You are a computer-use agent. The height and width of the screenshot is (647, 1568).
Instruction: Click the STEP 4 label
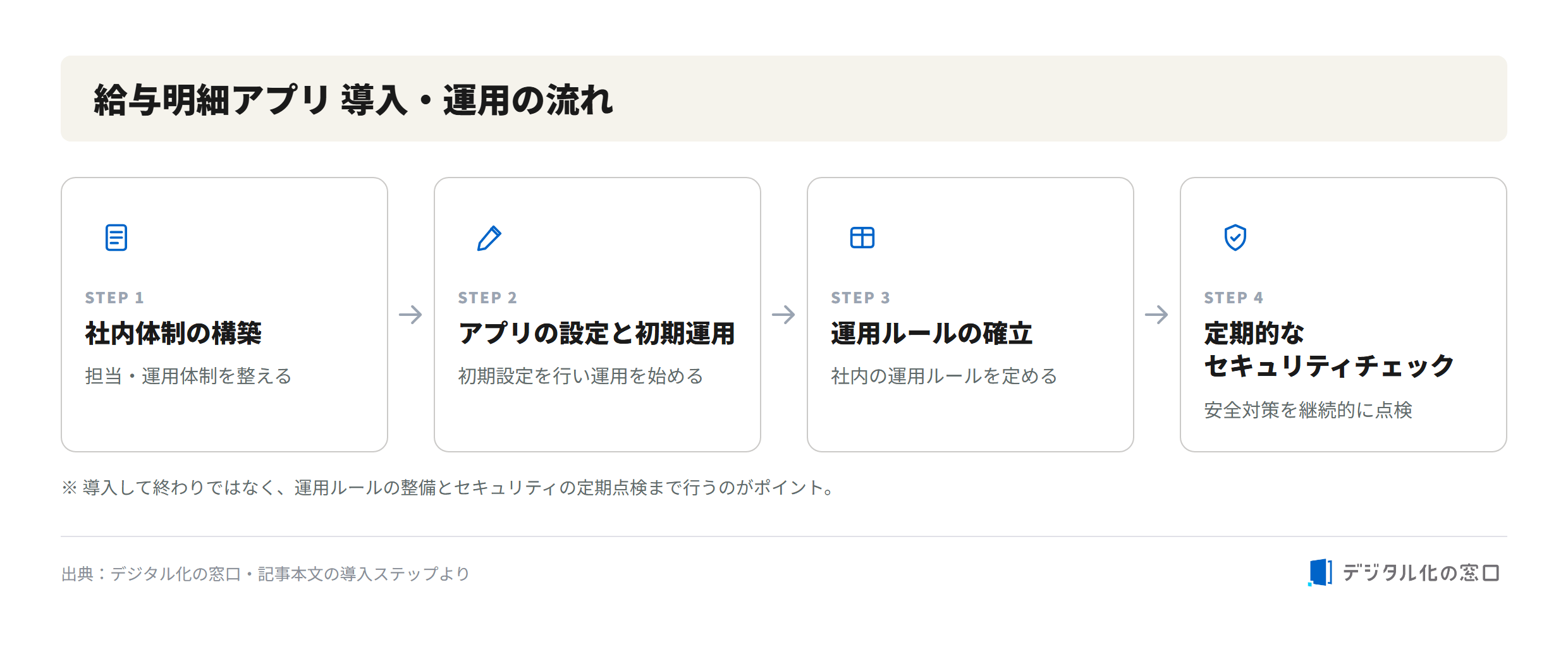point(1234,298)
